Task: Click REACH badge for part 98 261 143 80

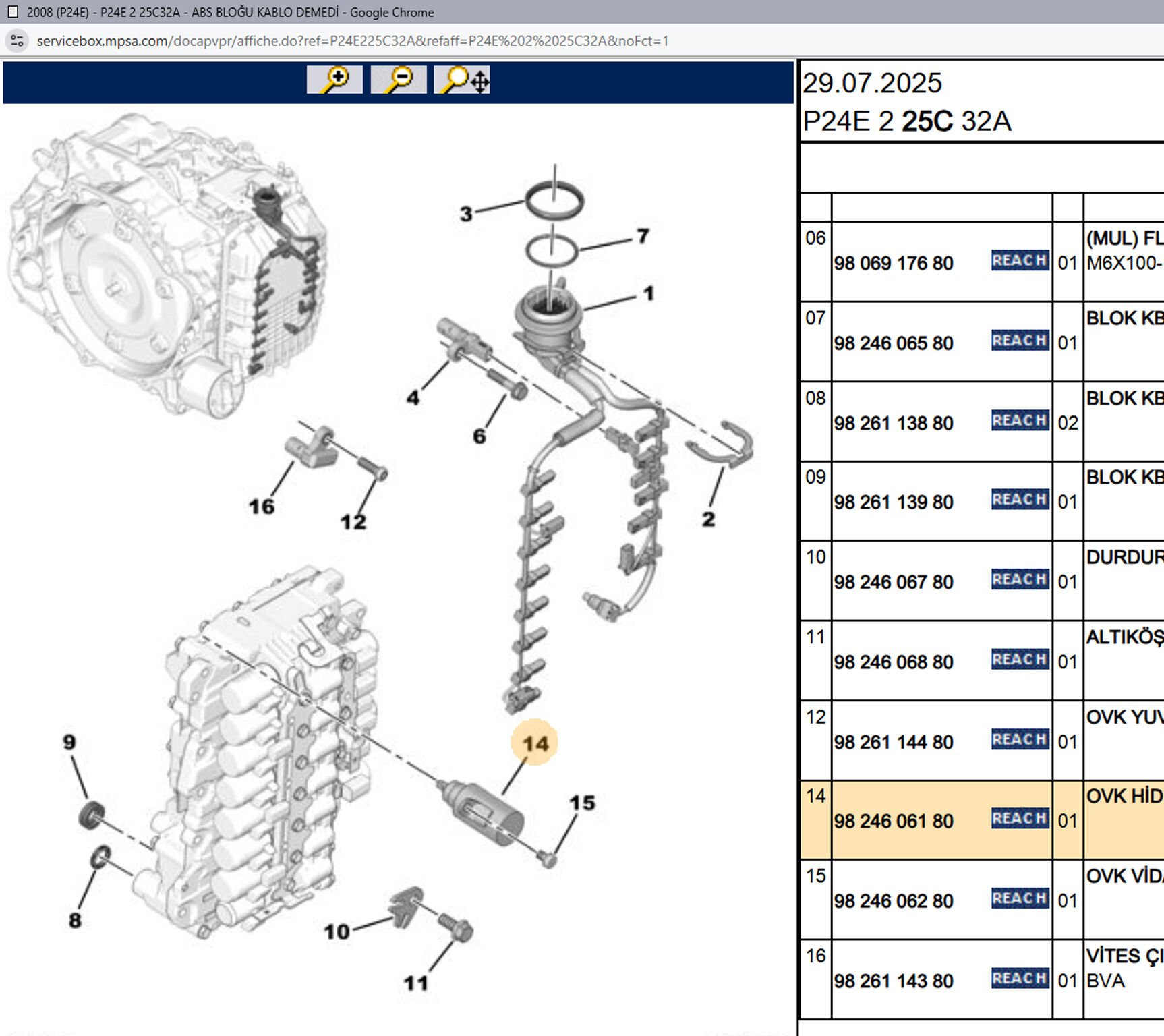Action: [1019, 979]
